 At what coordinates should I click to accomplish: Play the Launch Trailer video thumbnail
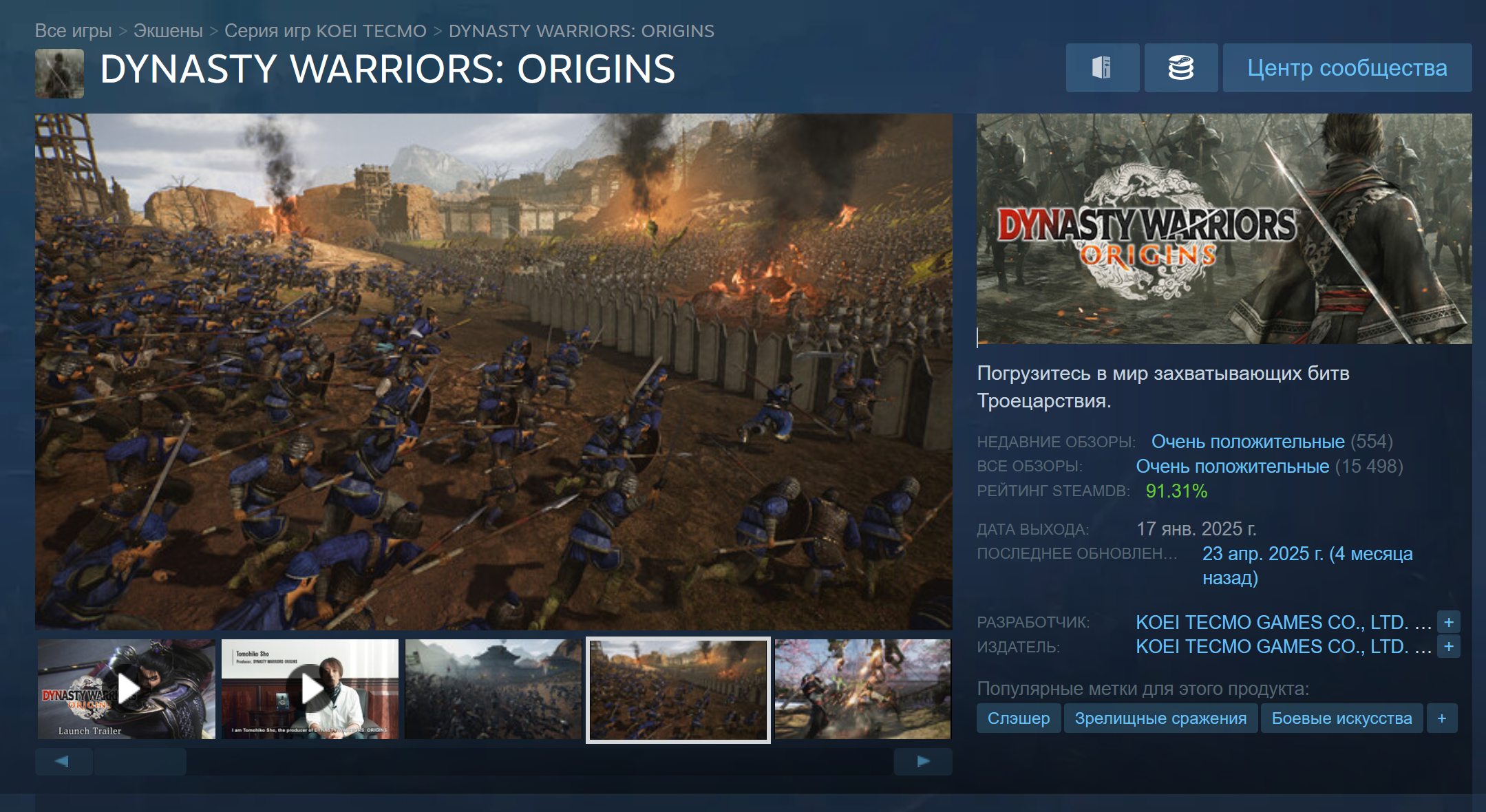tap(127, 689)
